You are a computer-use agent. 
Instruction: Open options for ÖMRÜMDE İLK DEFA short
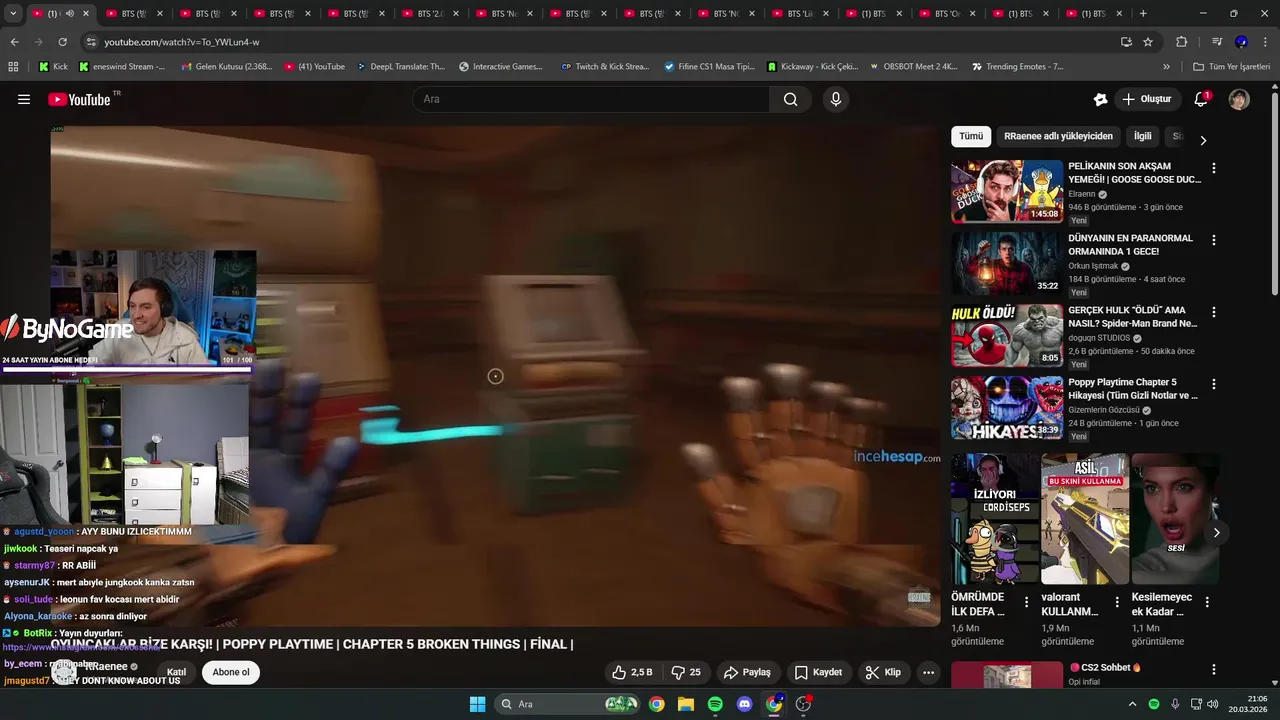click(1026, 602)
